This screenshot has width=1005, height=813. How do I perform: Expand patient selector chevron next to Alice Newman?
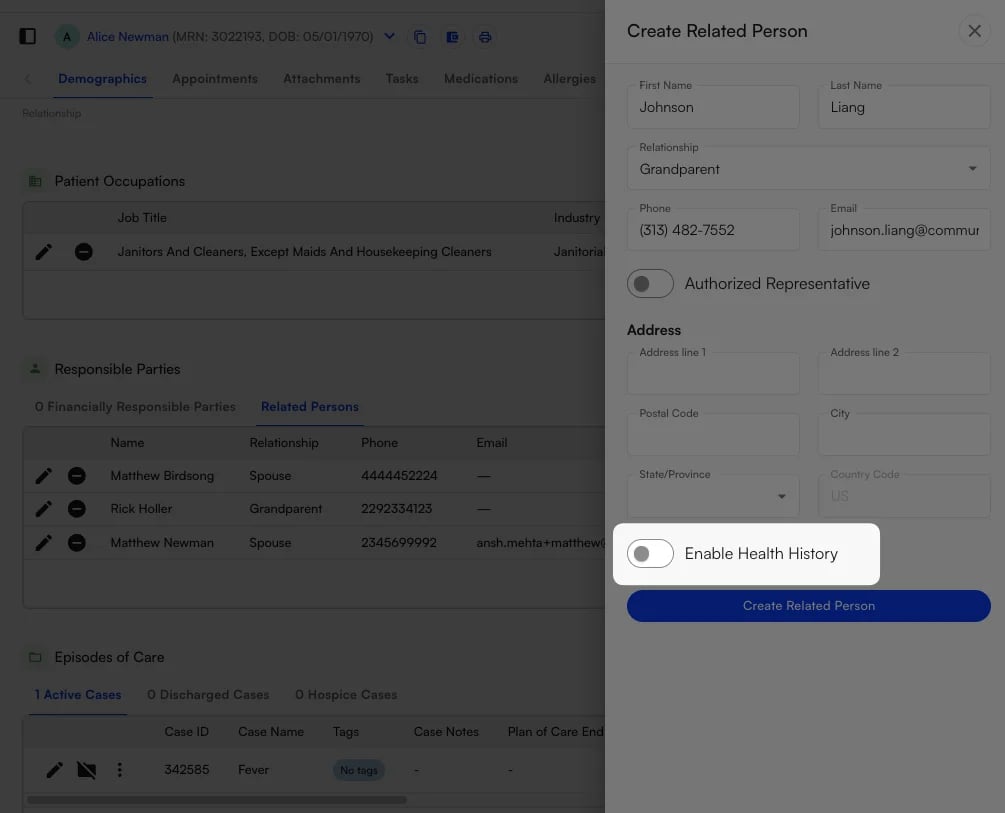click(x=389, y=36)
